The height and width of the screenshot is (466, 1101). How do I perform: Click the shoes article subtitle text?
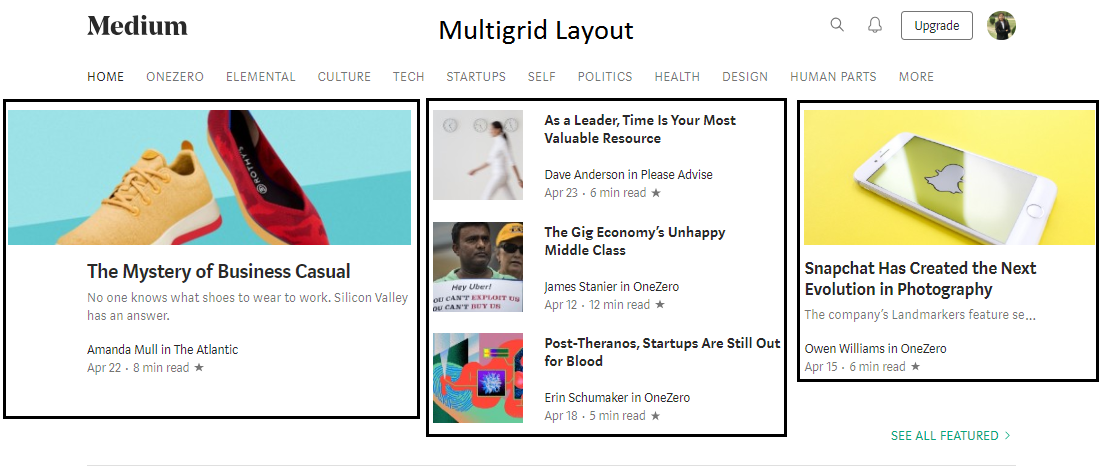click(x=247, y=307)
